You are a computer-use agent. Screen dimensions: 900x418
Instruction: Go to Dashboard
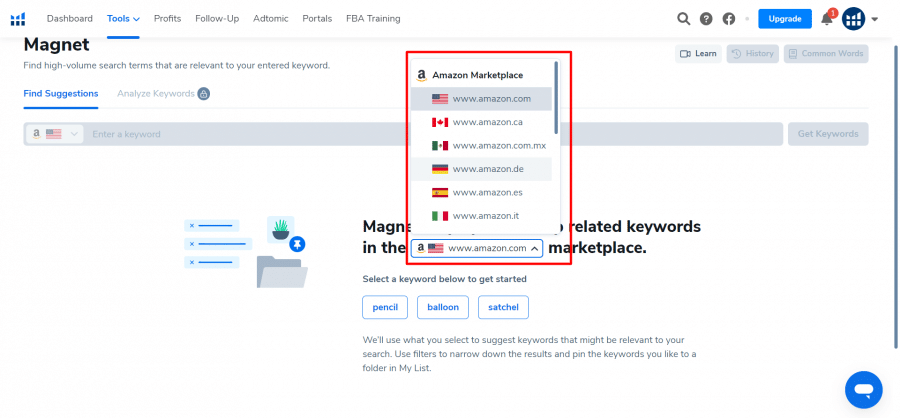[x=69, y=18]
